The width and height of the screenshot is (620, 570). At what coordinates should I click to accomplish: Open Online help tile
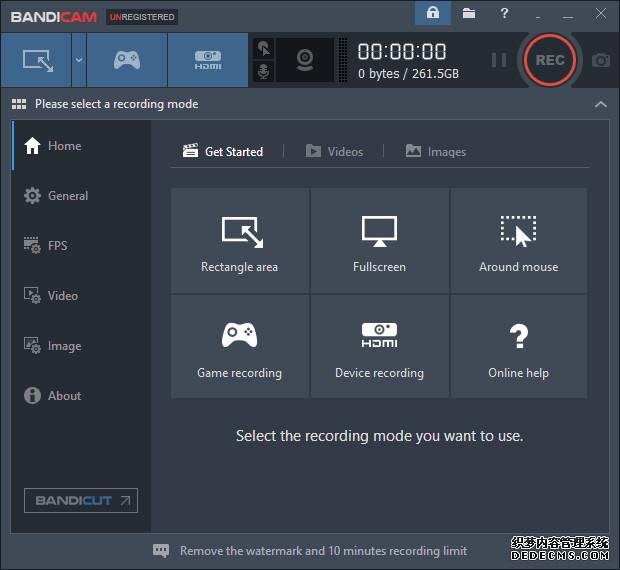pos(519,346)
